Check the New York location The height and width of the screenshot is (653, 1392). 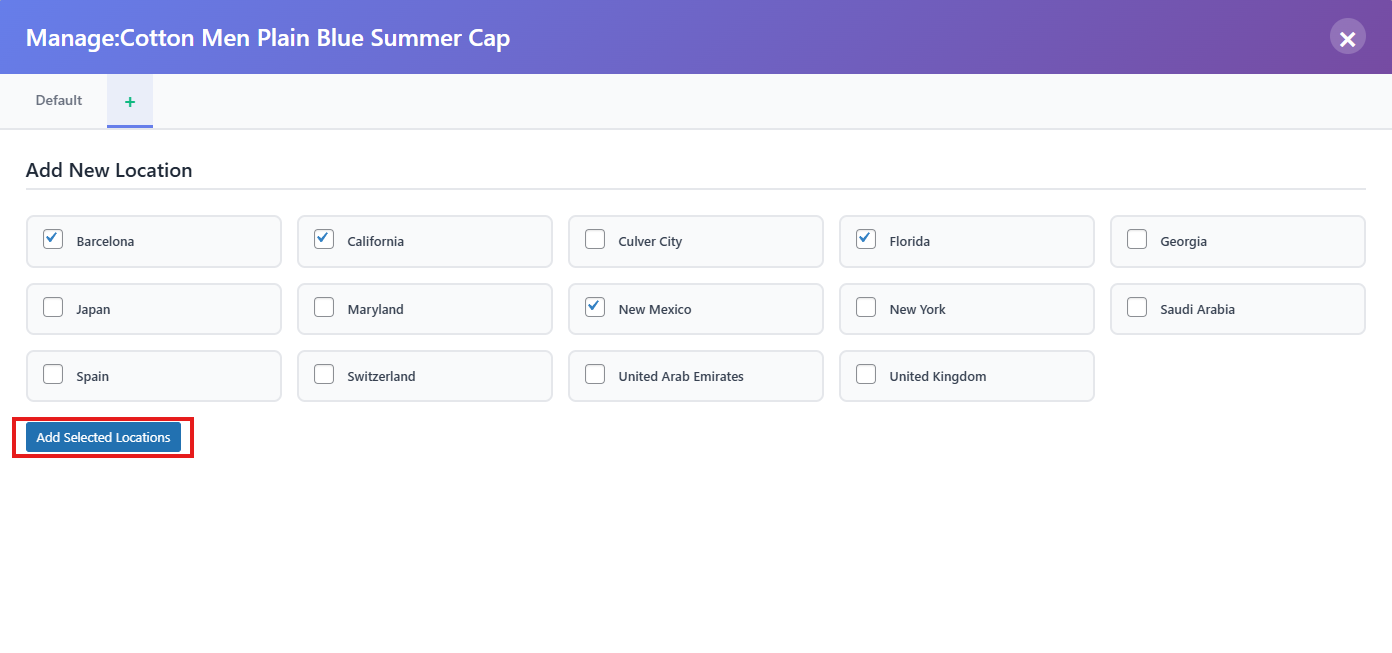[866, 308]
